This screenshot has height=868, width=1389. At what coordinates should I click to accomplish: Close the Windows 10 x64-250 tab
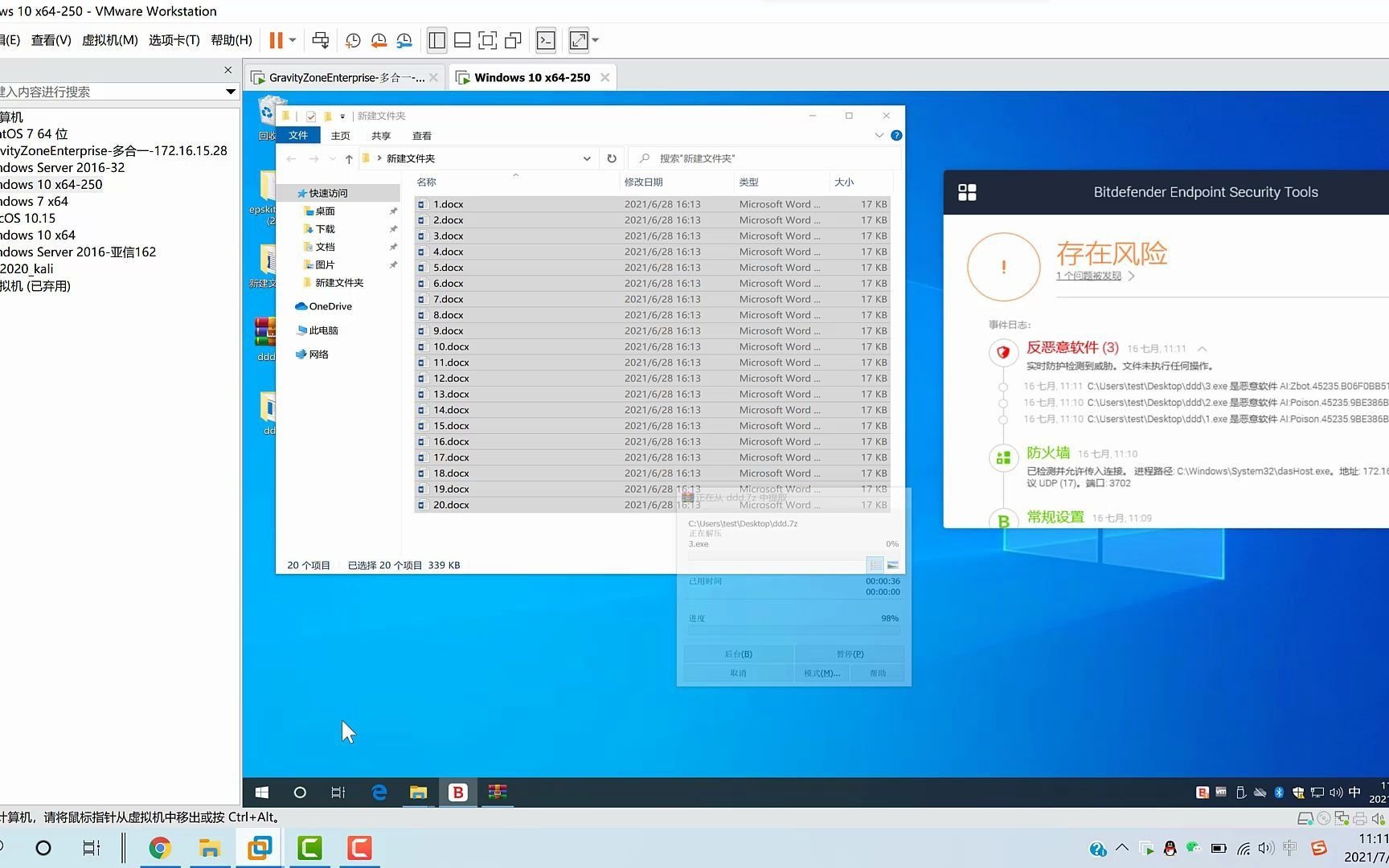coord(604,77)
